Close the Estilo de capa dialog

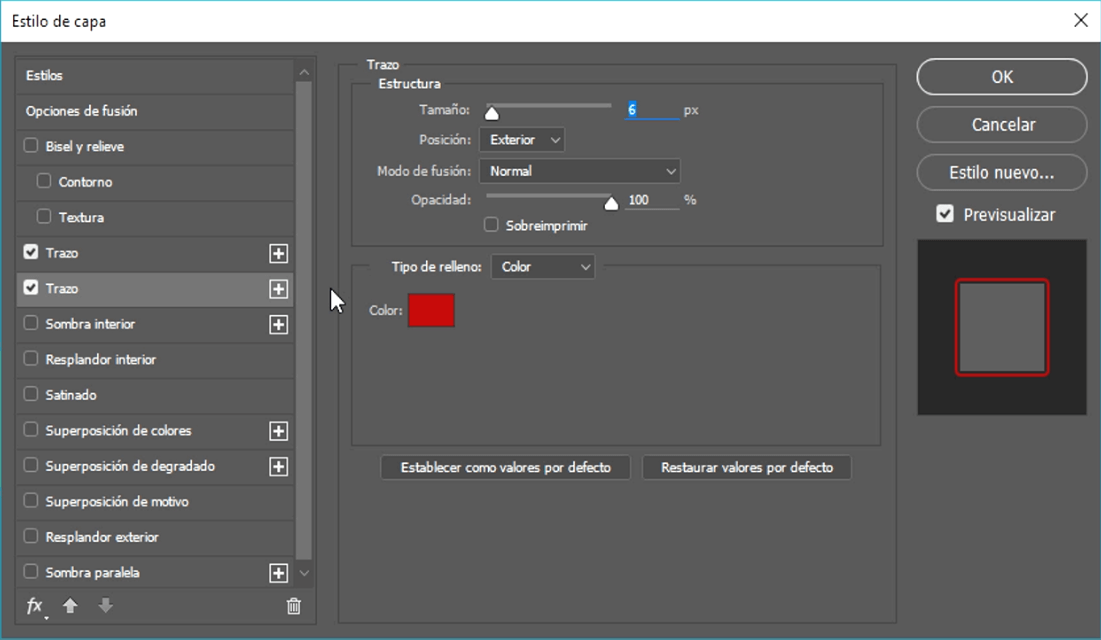point(1081,20)
